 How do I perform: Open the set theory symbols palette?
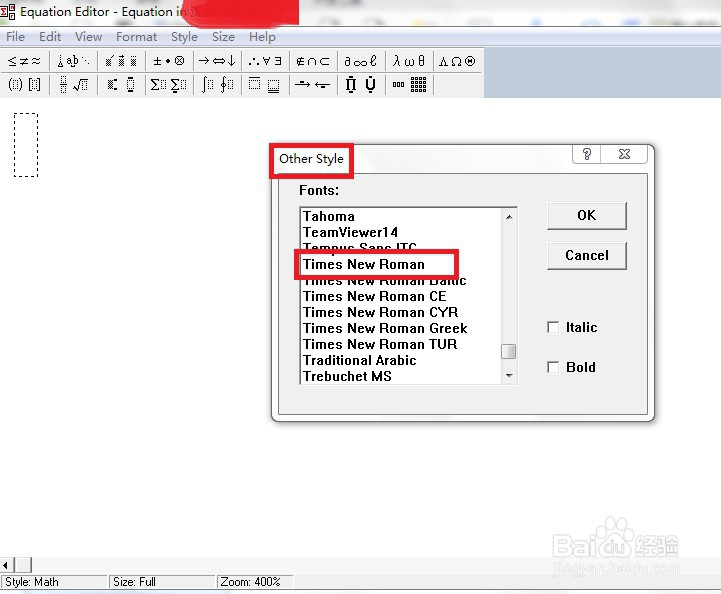313,61
